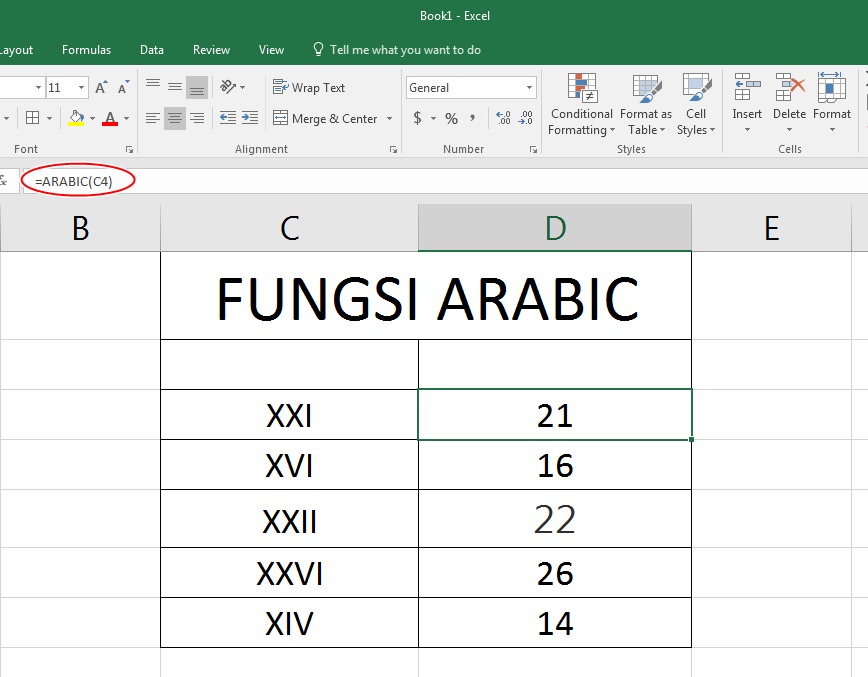
Task: Click Tell me what you want to do
Action: [x=398, y=49]
